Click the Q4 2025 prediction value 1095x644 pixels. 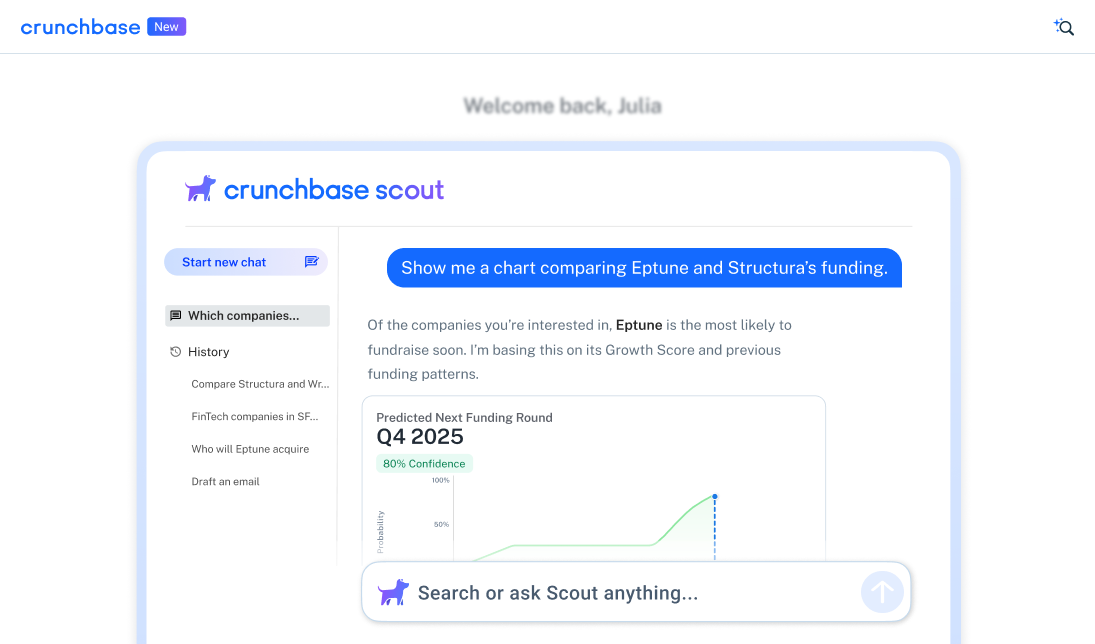420,437
